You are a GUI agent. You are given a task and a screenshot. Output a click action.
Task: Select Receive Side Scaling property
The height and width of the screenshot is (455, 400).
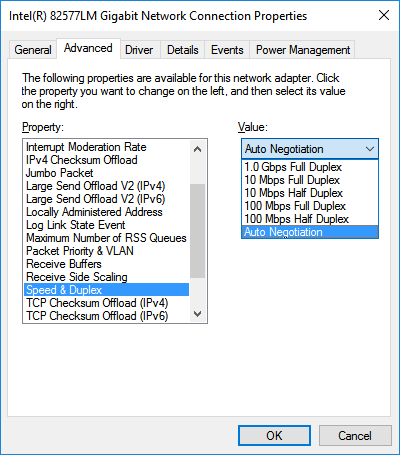107,277
